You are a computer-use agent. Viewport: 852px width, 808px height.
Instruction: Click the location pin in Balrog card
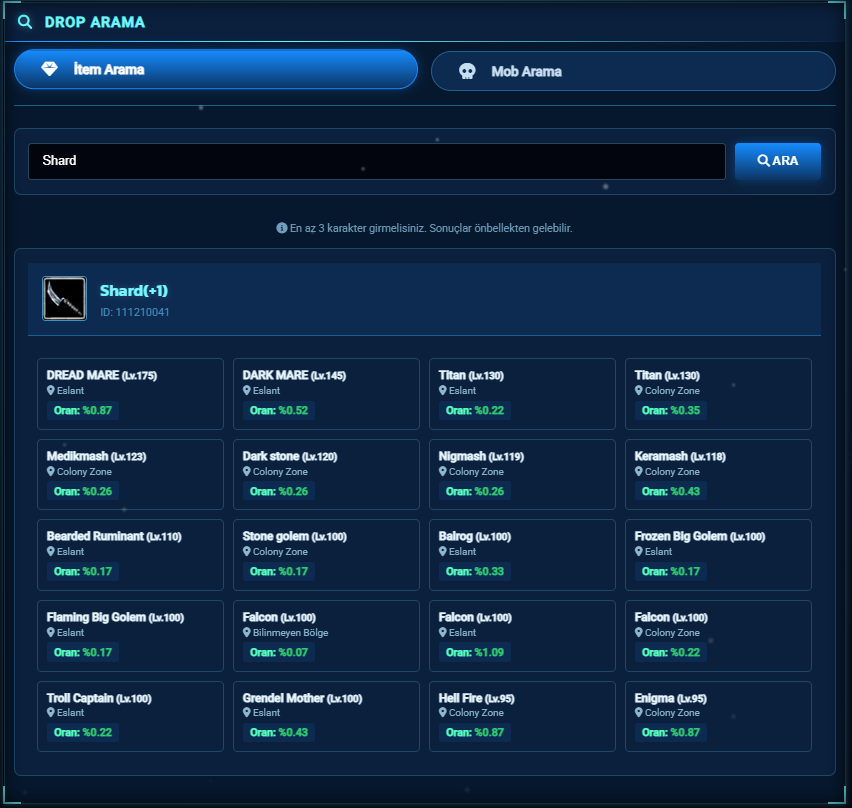point(443,551)
